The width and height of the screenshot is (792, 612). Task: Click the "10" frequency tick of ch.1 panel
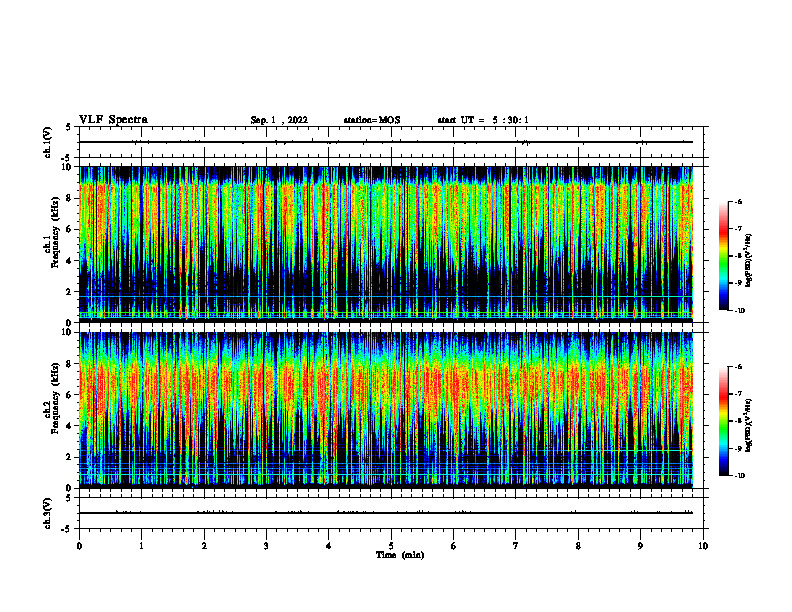(x=67, y=167)
